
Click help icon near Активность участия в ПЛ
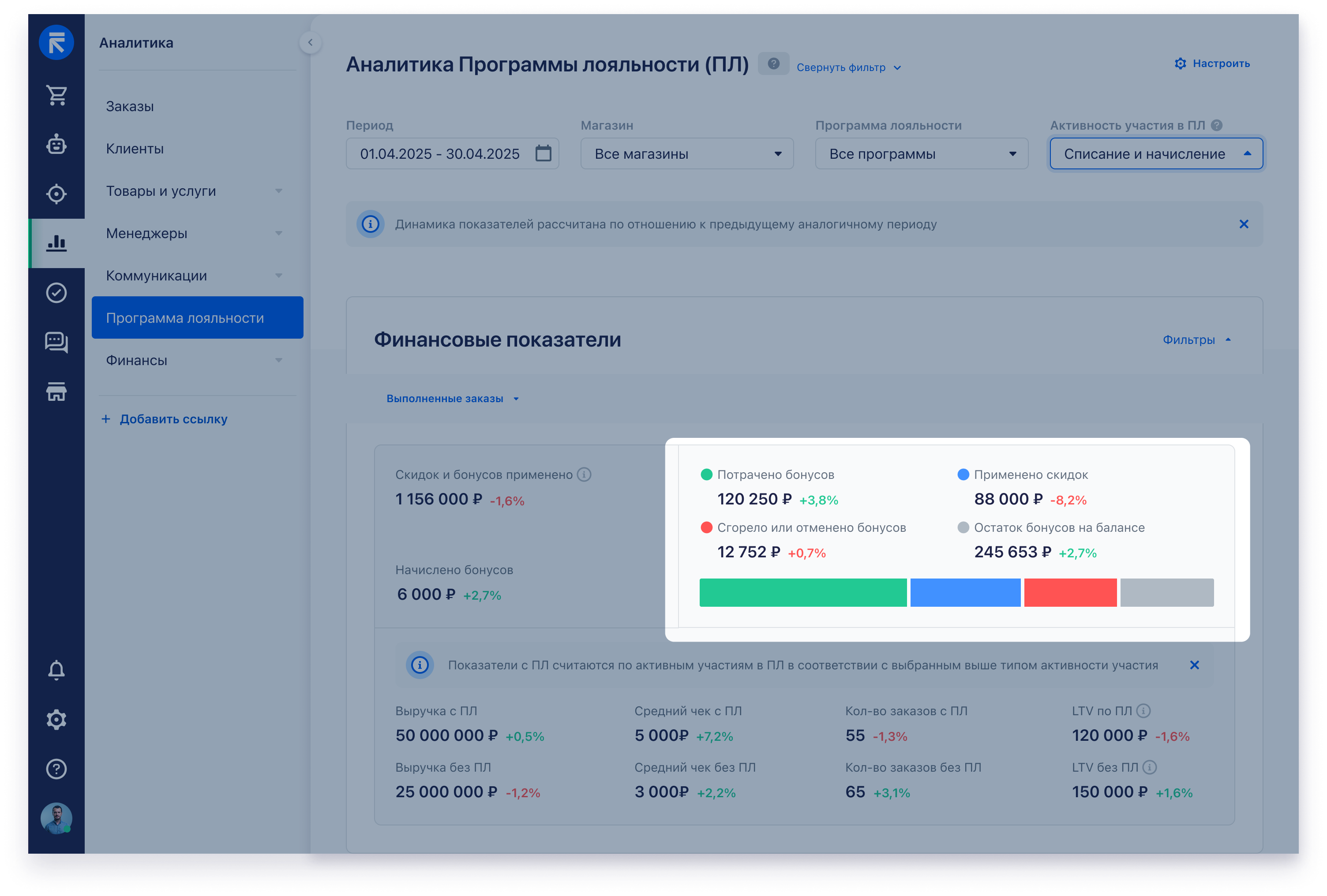(x=1217, y=125)
